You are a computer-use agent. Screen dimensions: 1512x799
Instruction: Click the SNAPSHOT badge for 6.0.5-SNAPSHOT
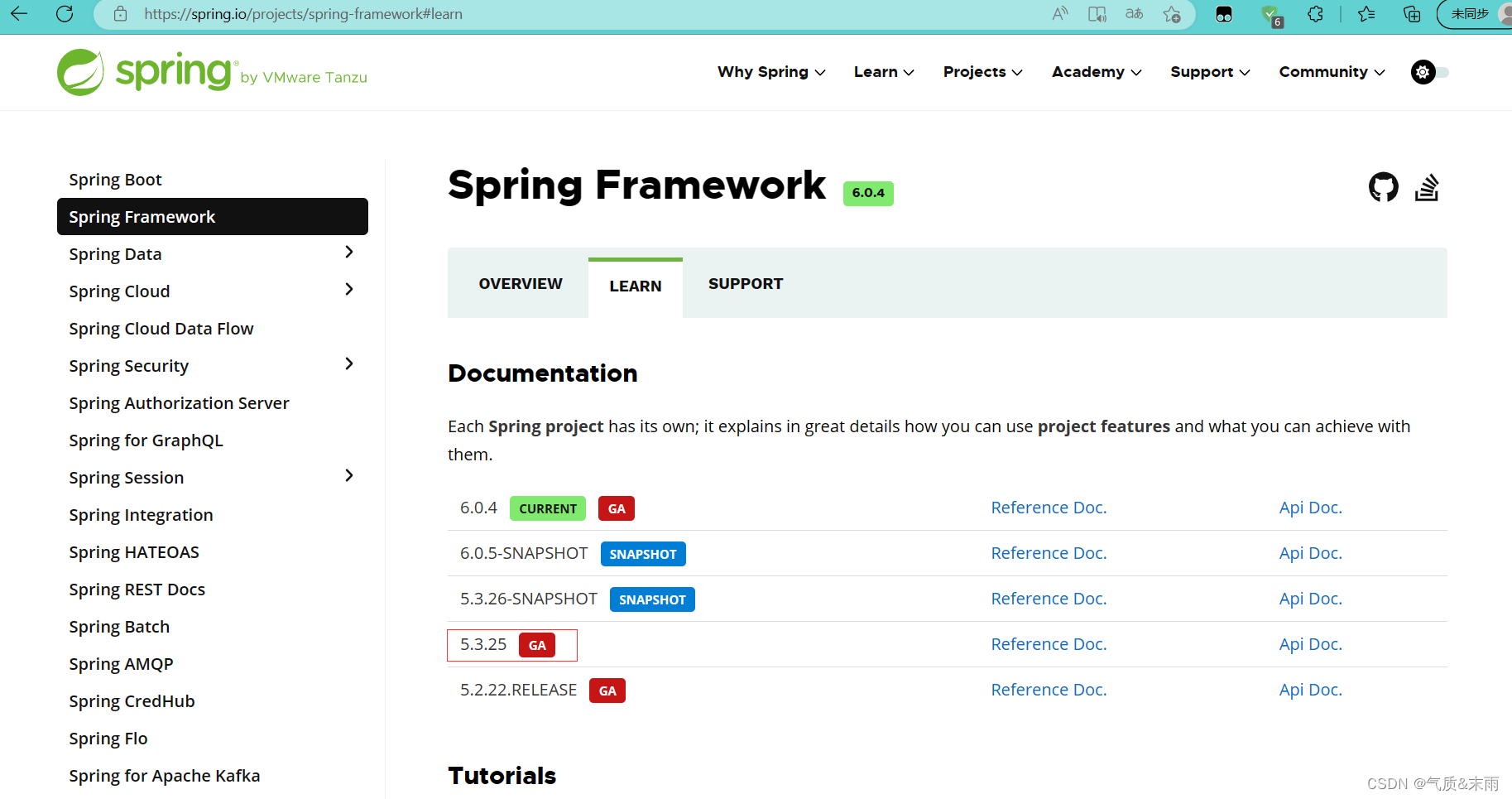click(643, 554)
